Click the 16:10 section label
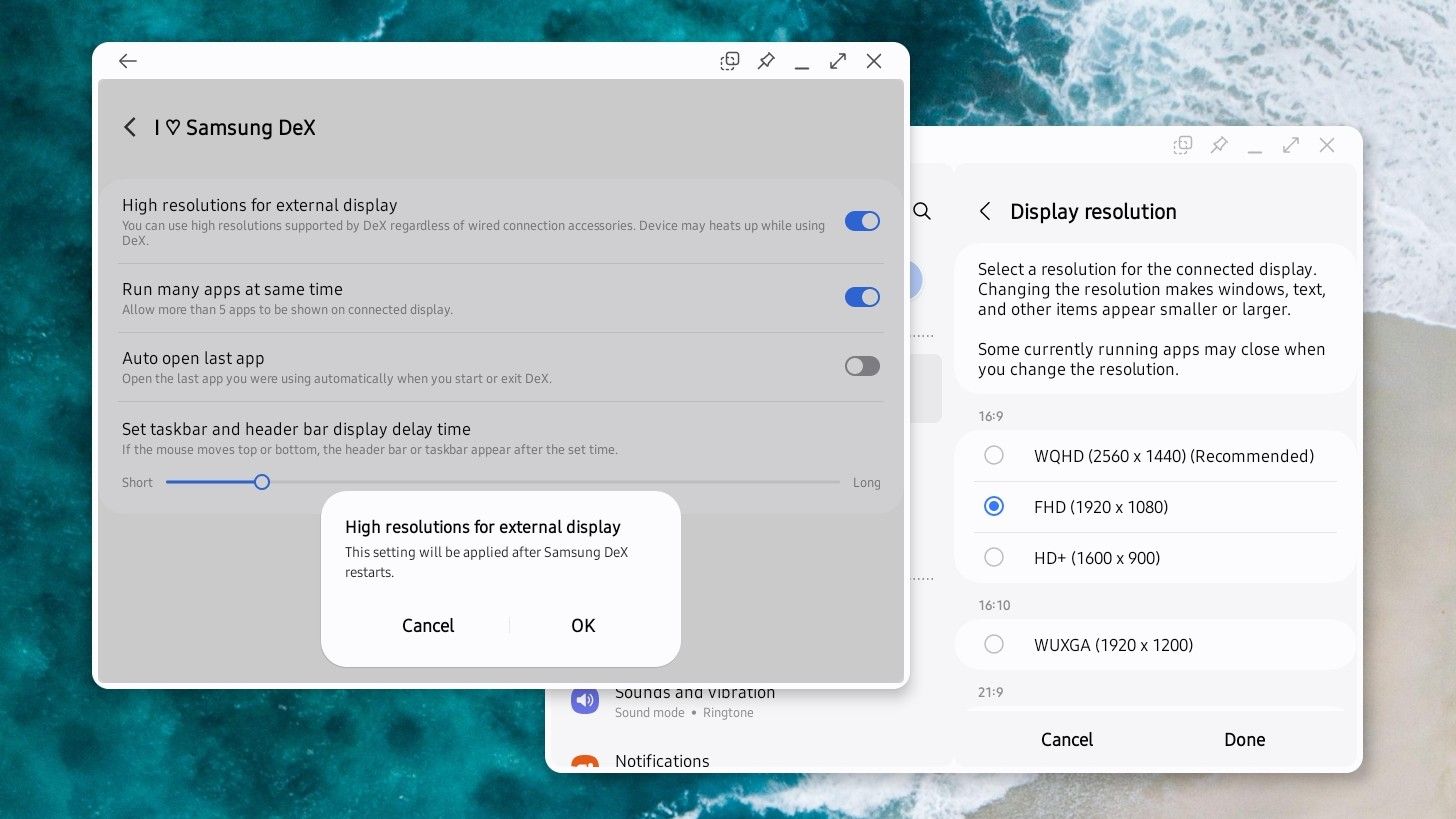This screenshot has height=819, width=1456. (x=994, y=605)
